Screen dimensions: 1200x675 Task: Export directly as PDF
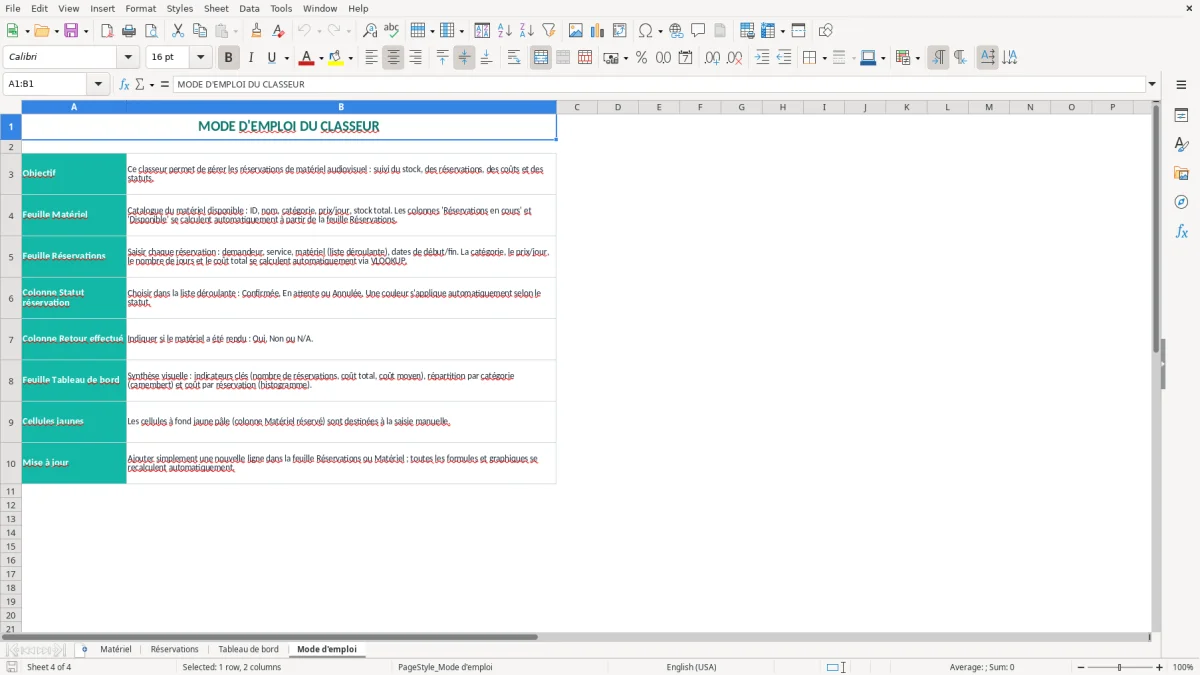click(107, 31)
